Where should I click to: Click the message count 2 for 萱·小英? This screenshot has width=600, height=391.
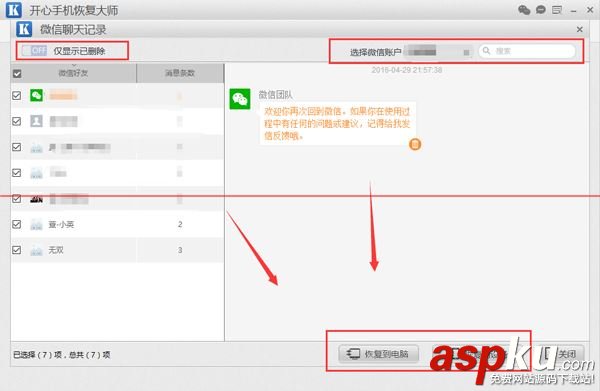tap(180, 224)
